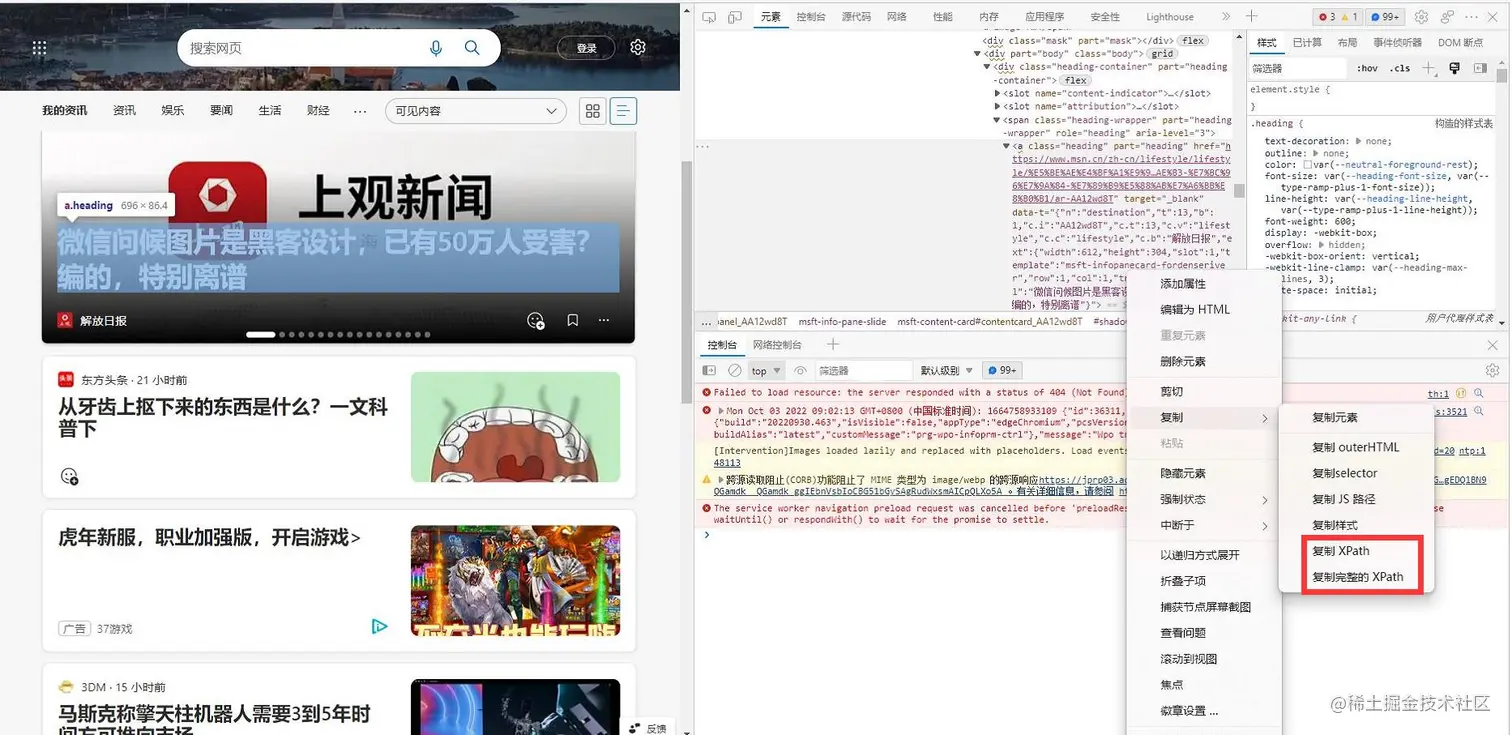Screen dimensions: 1512x735
Task: Open the MSN app launcher grid icon
Action: (40, 48)
